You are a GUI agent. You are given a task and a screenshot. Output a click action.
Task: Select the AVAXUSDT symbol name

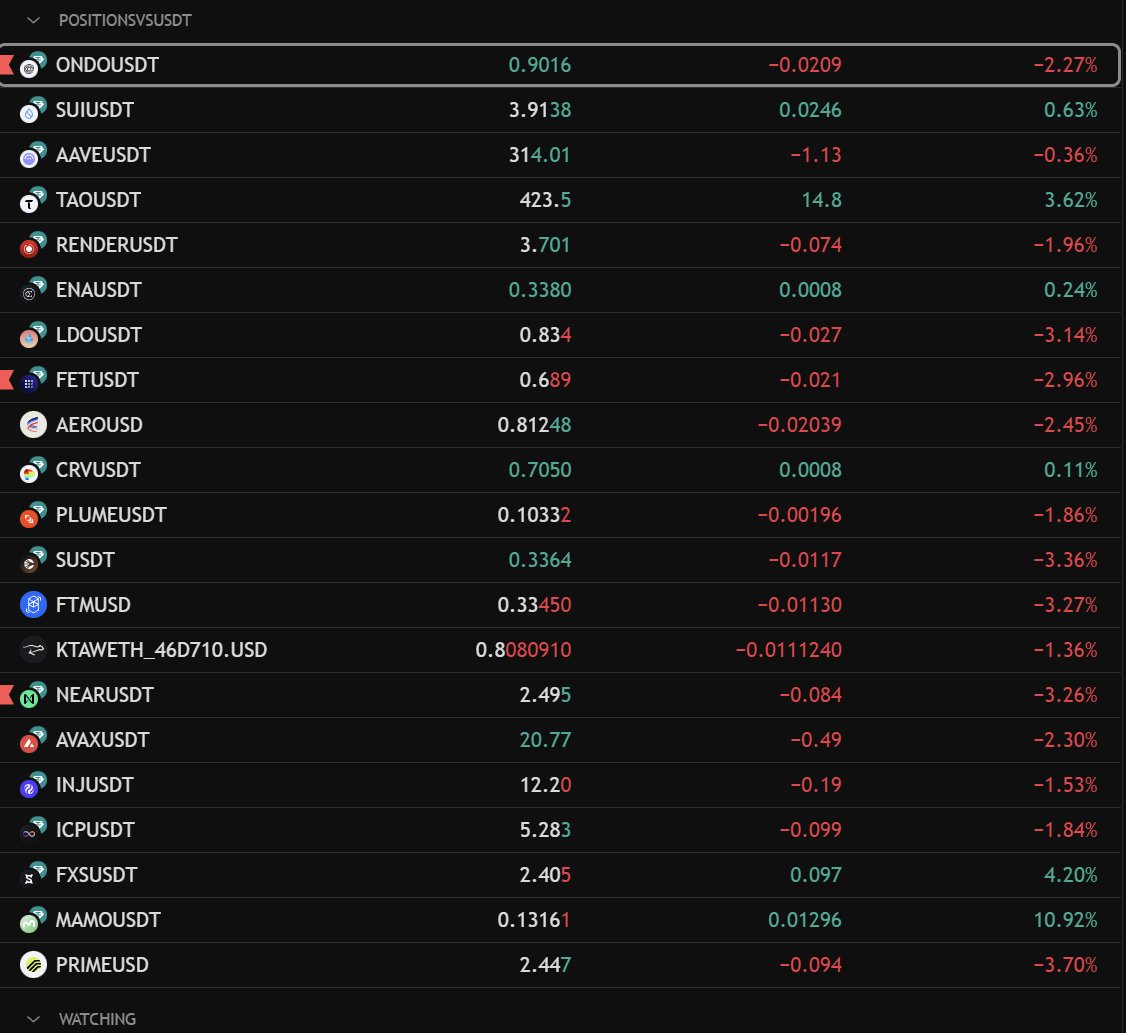(x=102, y=740)
